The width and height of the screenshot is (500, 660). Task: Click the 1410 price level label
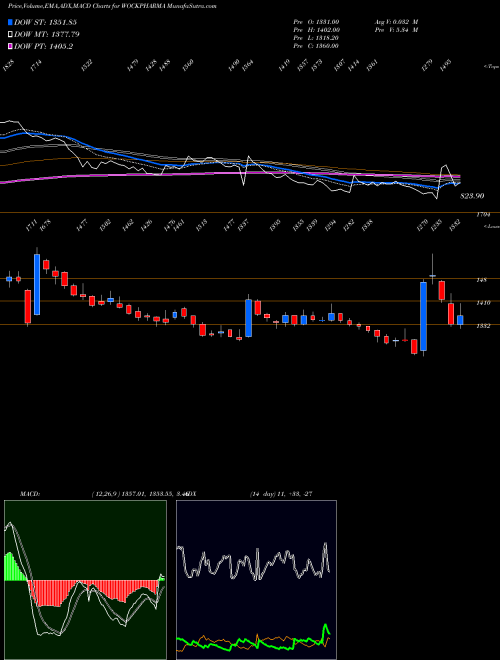pyautogui.click(x=483, y=302)
